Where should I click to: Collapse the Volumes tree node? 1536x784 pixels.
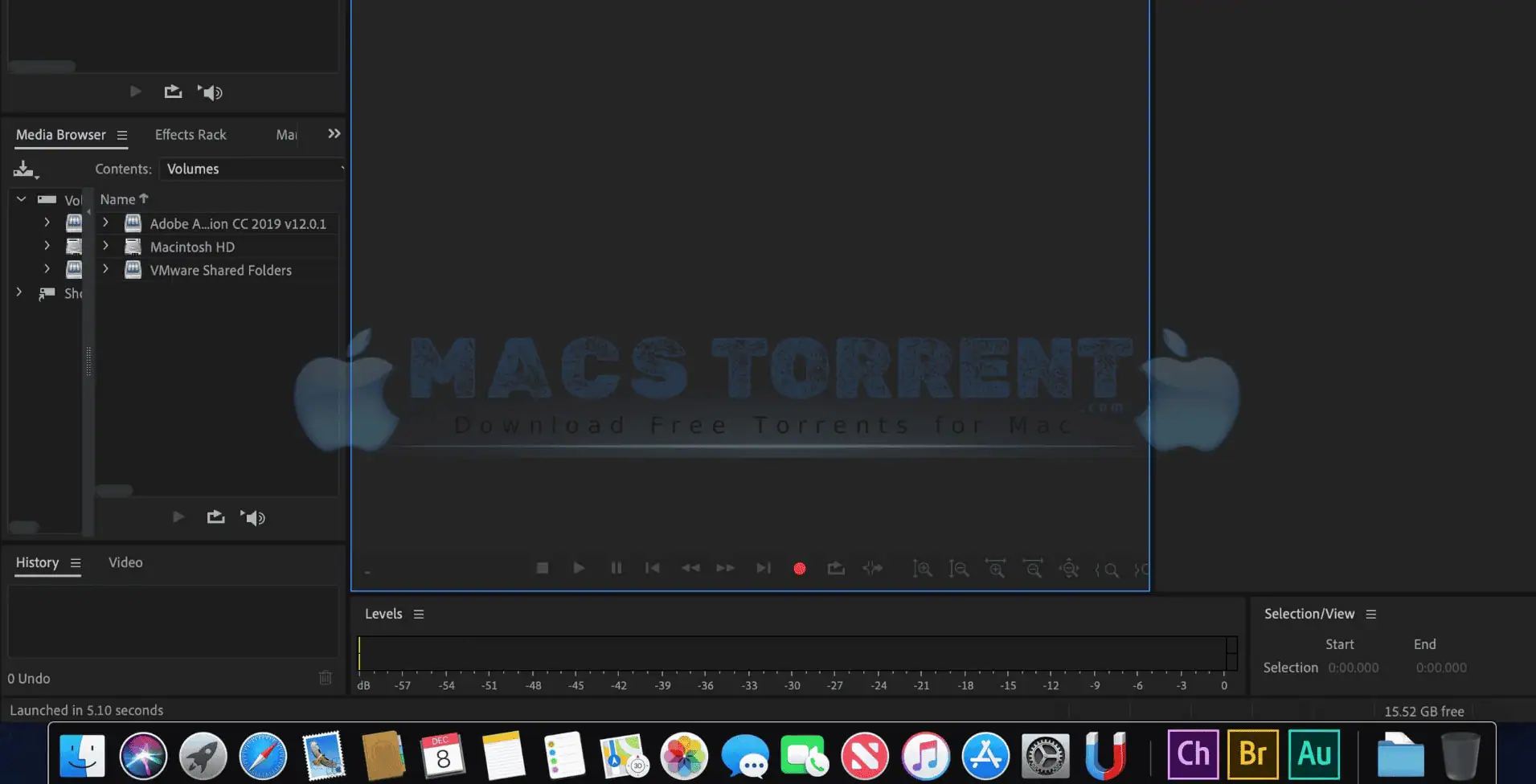tap(22, 199)
